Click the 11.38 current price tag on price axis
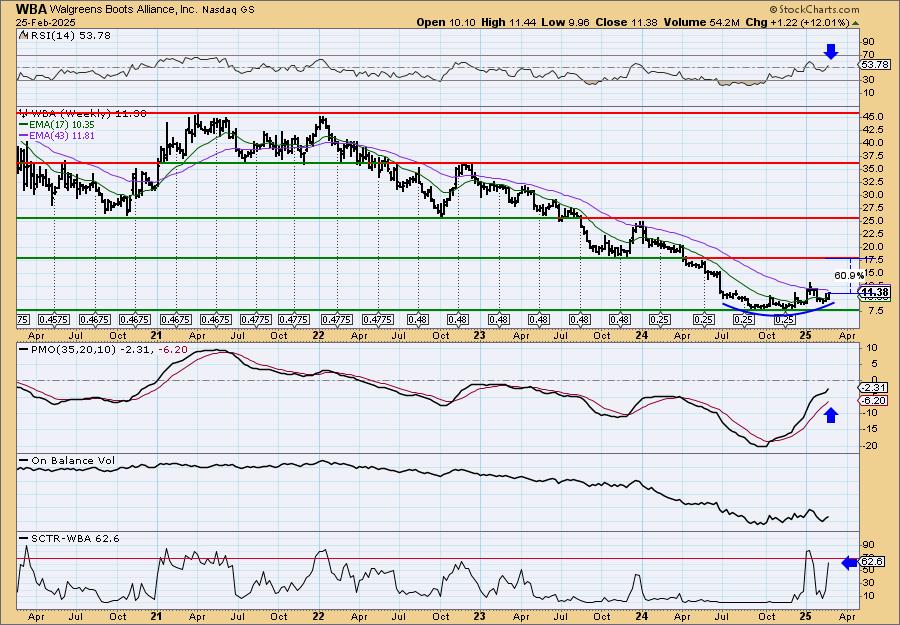The image size is (900, 625). point(875,292)
